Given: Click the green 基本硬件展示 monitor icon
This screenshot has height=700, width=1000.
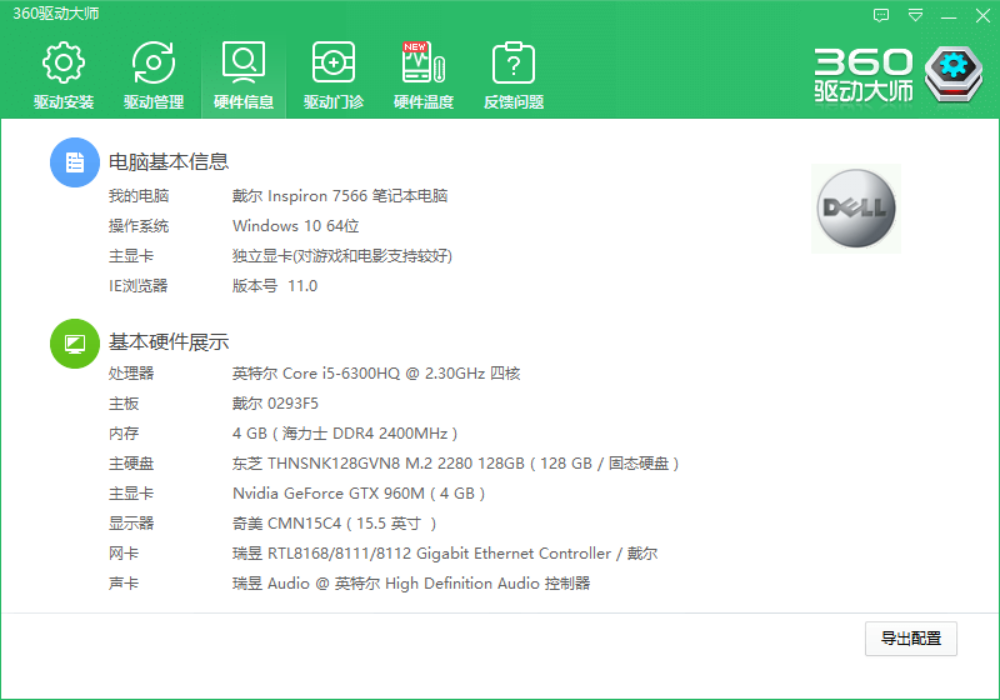Looking at the screenshot, I should [x=75, y=344].
